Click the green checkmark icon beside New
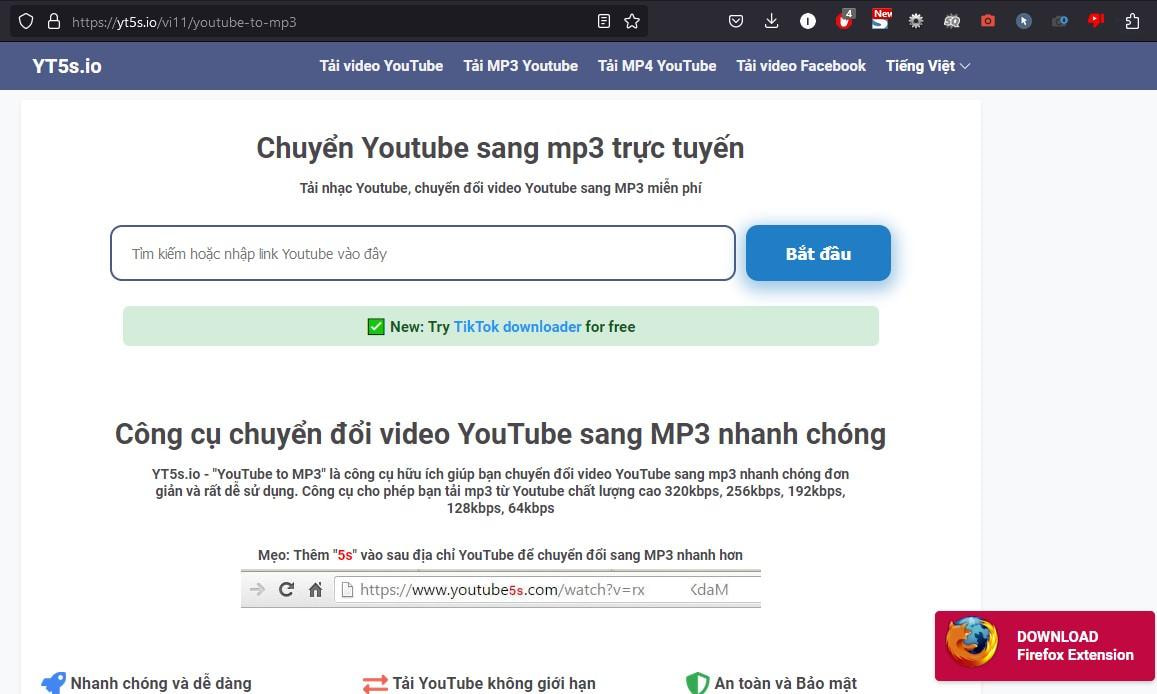The width and height of the screenshot is (1157, 694). click(x=376, y=327)
